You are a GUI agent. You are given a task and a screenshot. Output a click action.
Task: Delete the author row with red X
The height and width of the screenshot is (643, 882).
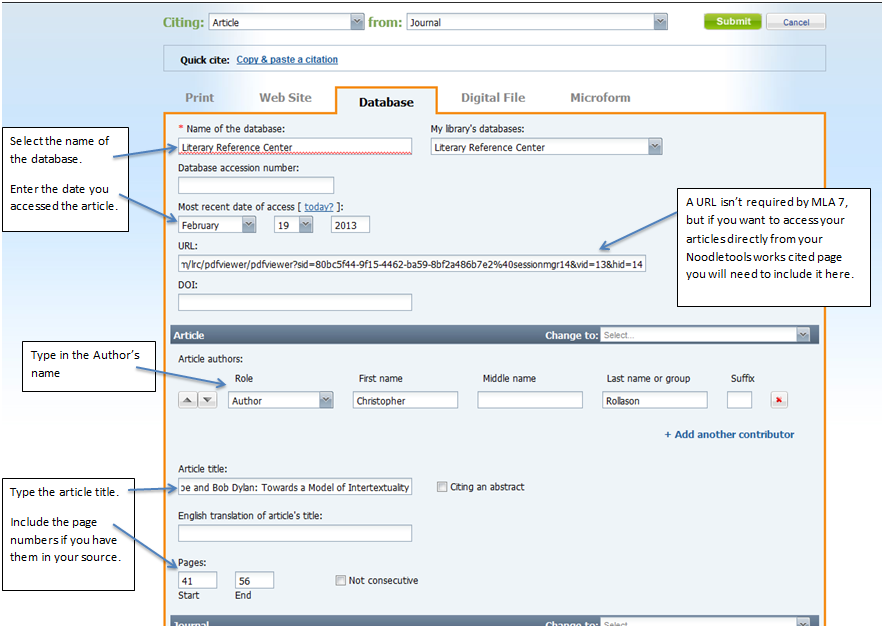tap(778, 400)
